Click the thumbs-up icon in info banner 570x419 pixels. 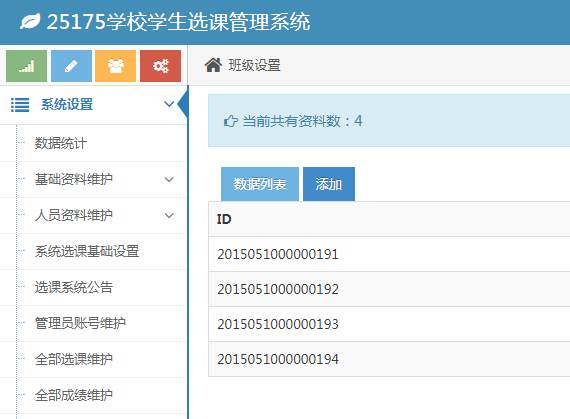pyautogui.click(x=230, y=121)
